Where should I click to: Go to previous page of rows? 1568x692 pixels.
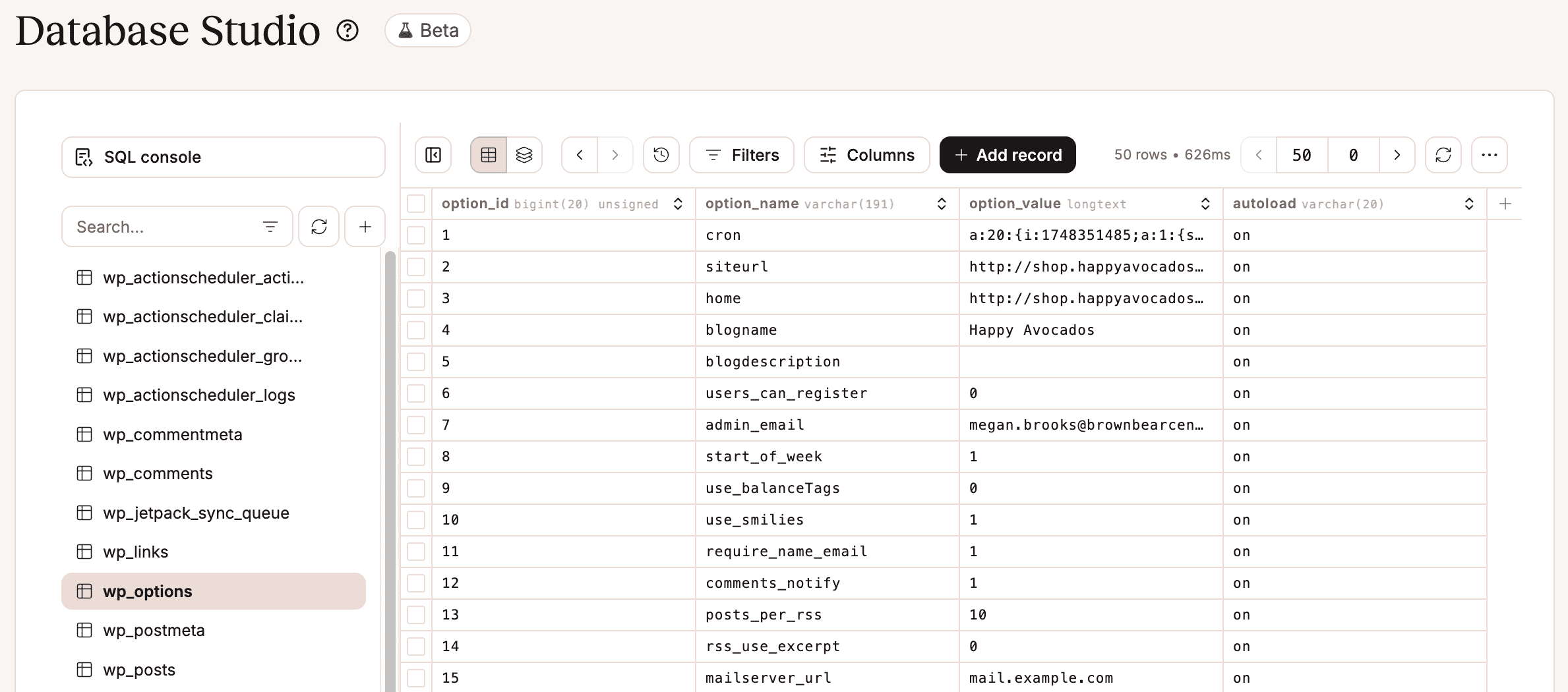click(x=1259, y=155)
